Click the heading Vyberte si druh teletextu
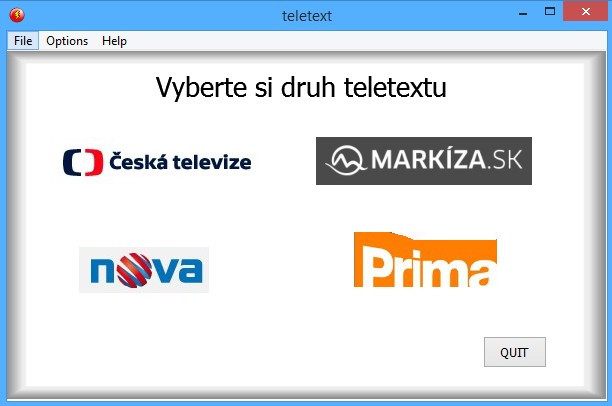 pos(301,87)
